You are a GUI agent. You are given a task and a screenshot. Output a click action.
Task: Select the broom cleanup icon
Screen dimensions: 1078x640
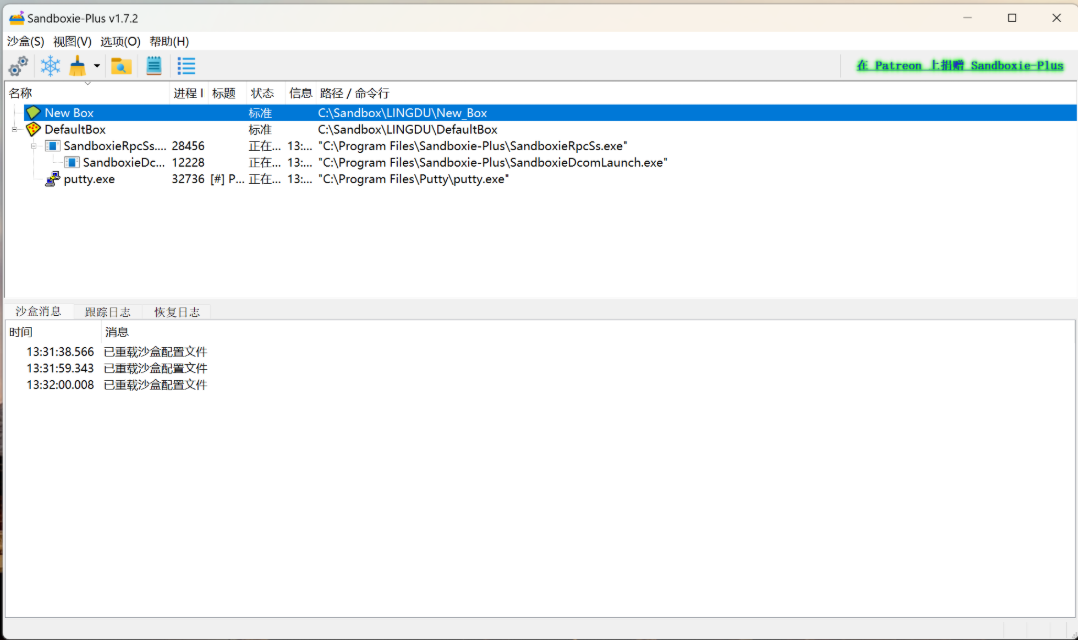78,65
